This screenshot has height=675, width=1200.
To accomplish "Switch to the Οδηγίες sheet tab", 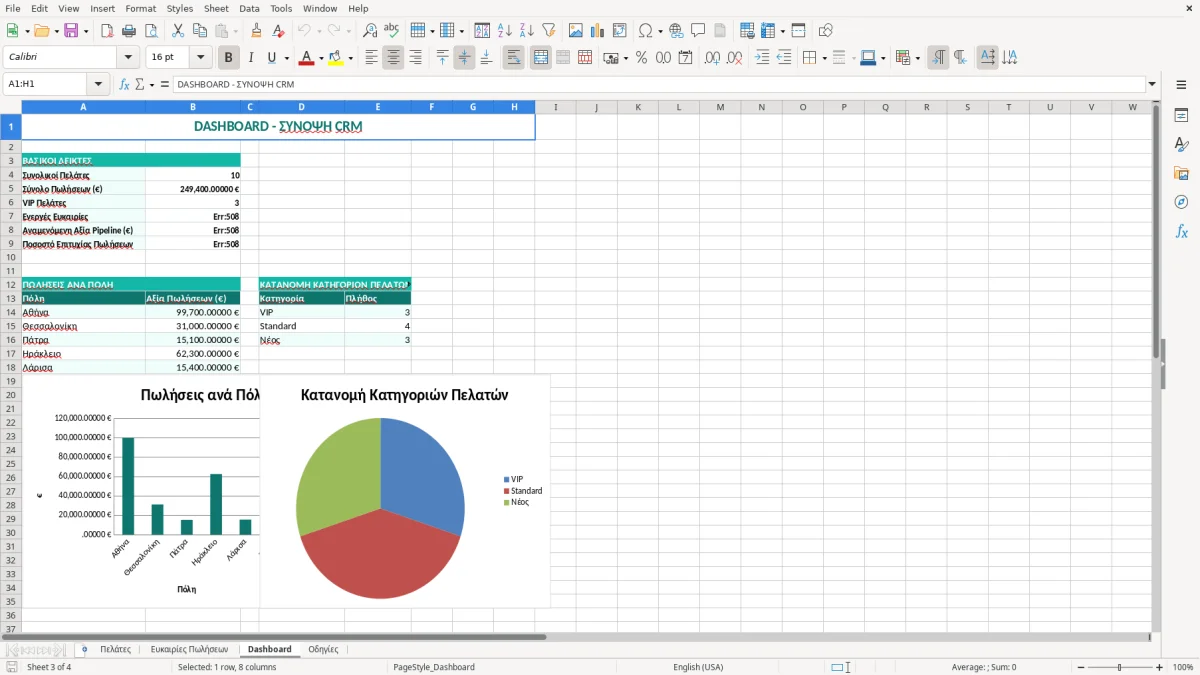I will (x=323, y=649).
